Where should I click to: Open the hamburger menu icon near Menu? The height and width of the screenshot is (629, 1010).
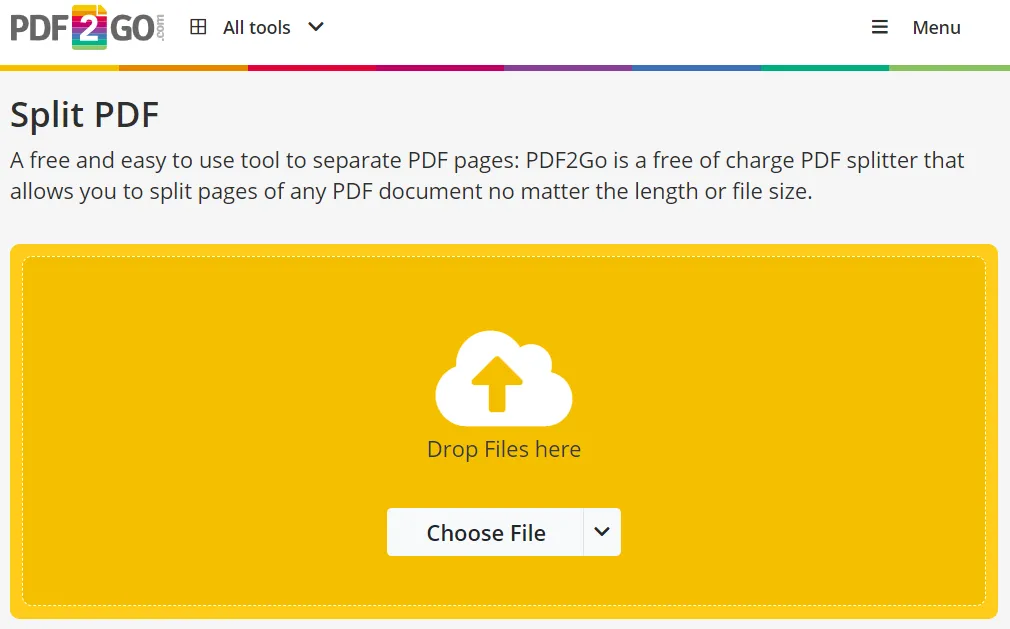pyautogui.click(x=879, y=27)
